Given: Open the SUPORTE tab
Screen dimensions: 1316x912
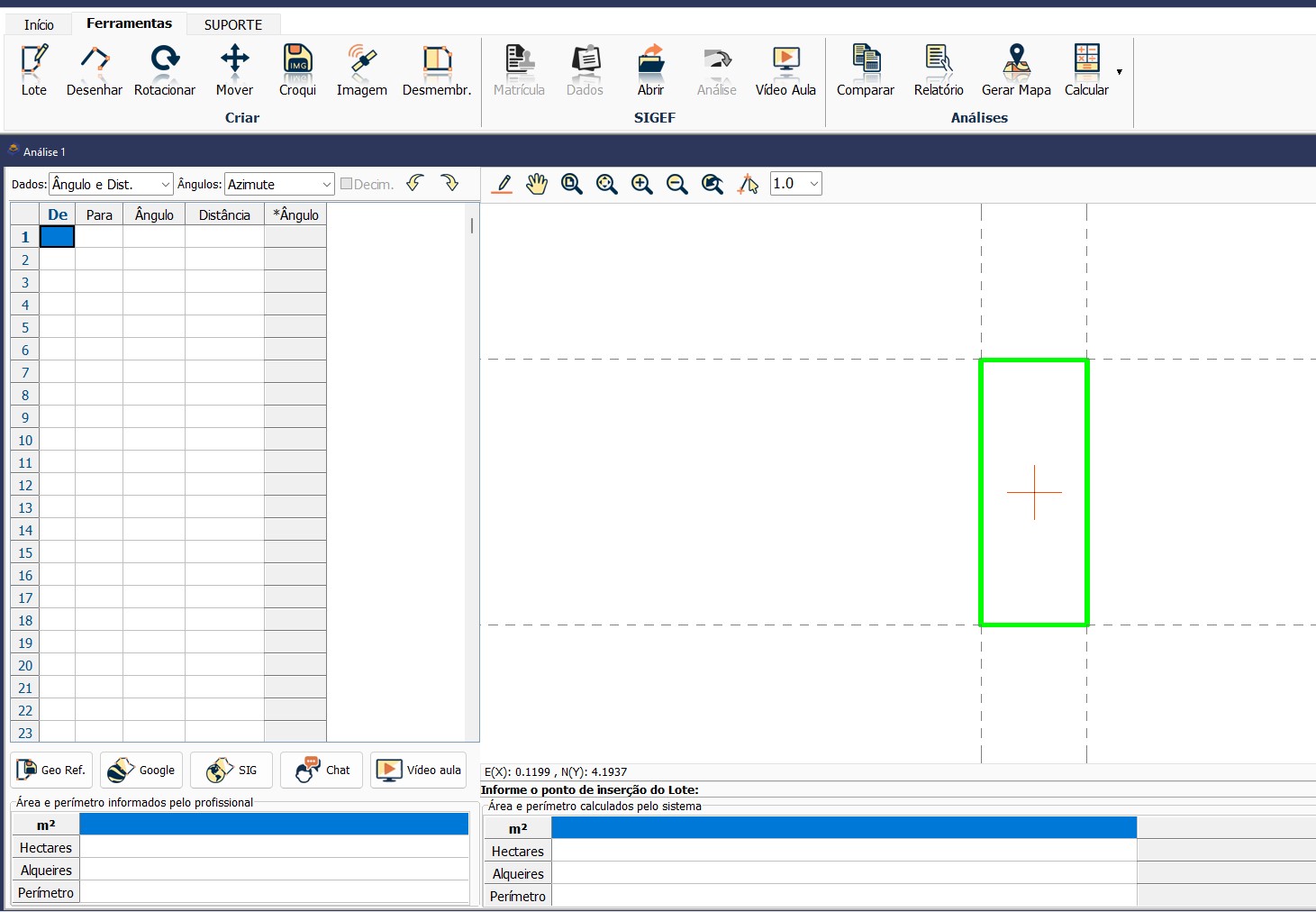Looking at the screenshot, I should [x=232, y=23].
